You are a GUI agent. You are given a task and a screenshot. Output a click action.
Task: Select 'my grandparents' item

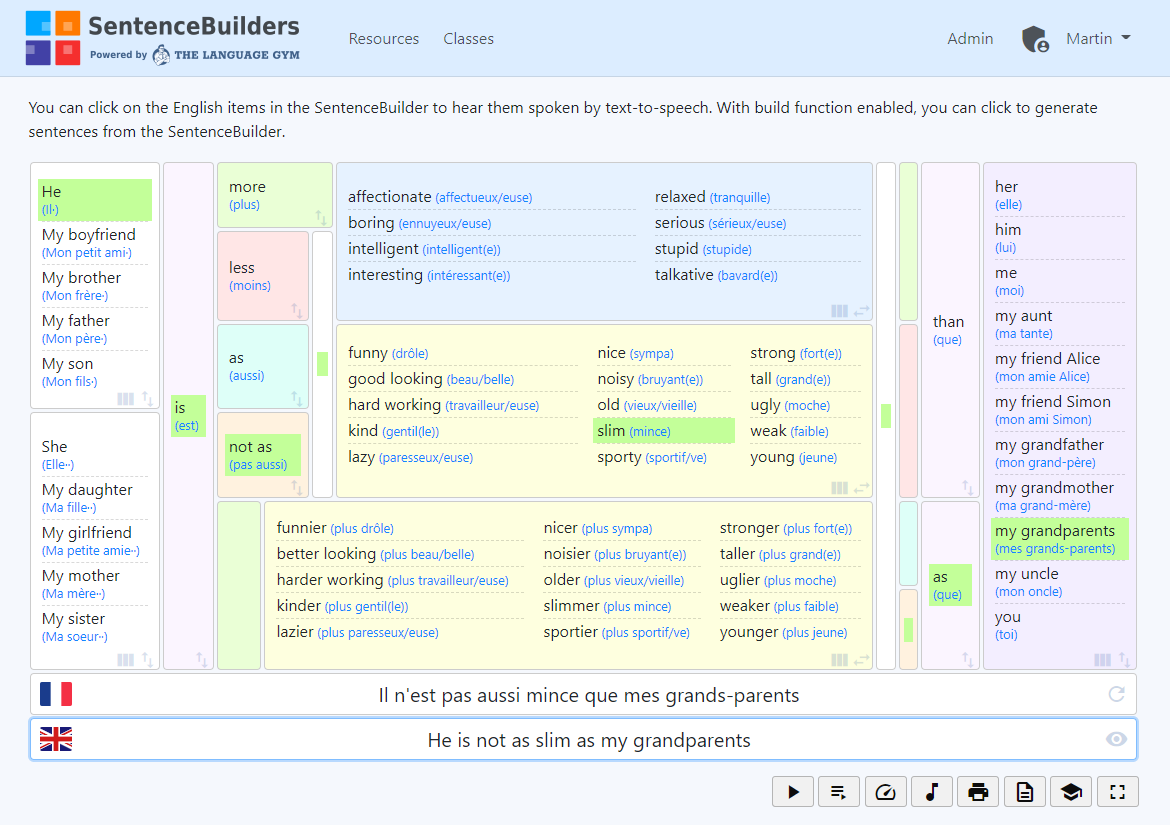[1059, 539]
